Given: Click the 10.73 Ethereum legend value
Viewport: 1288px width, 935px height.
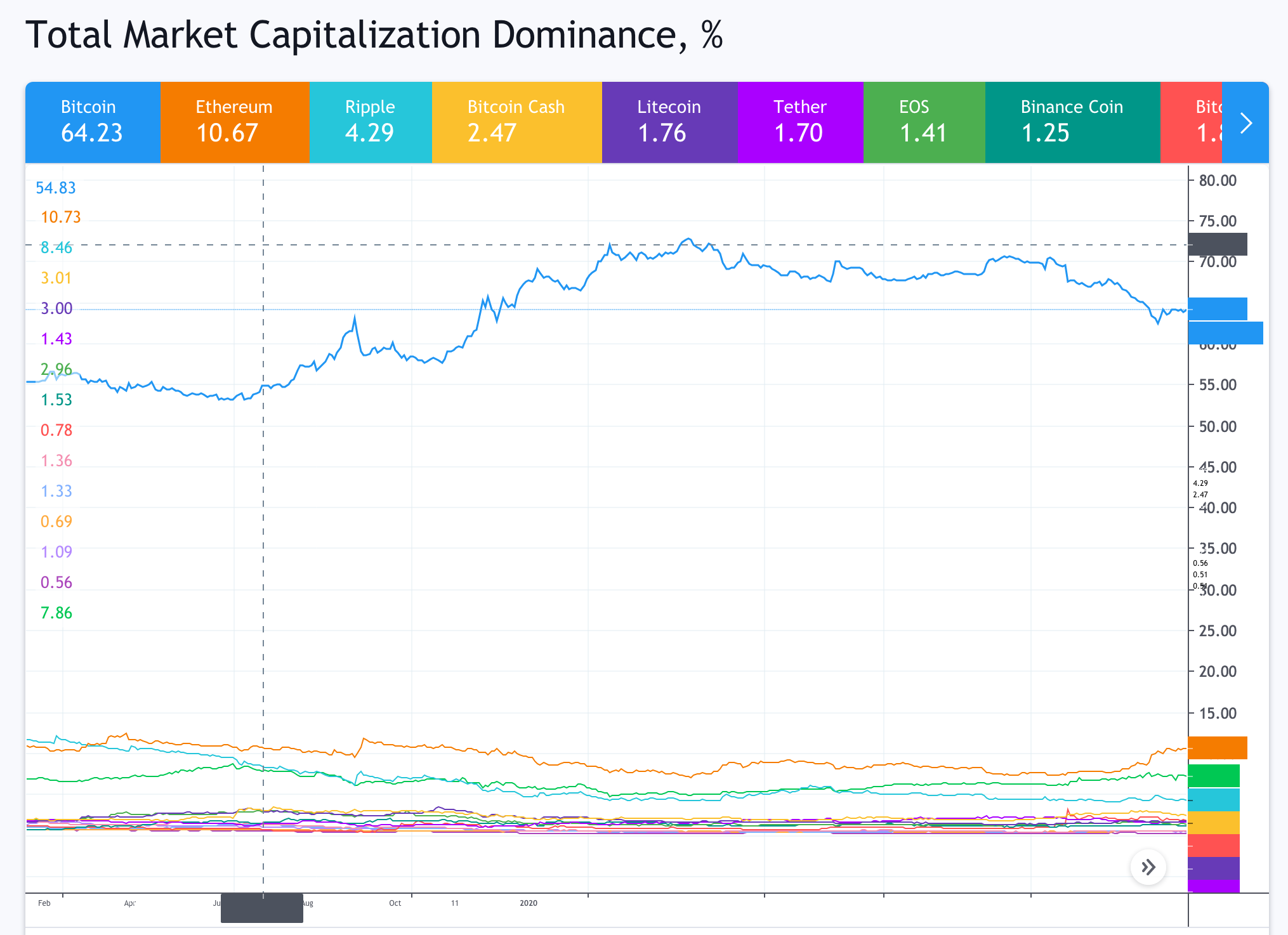Looking at the screenshot, I should tap(60, 217).
